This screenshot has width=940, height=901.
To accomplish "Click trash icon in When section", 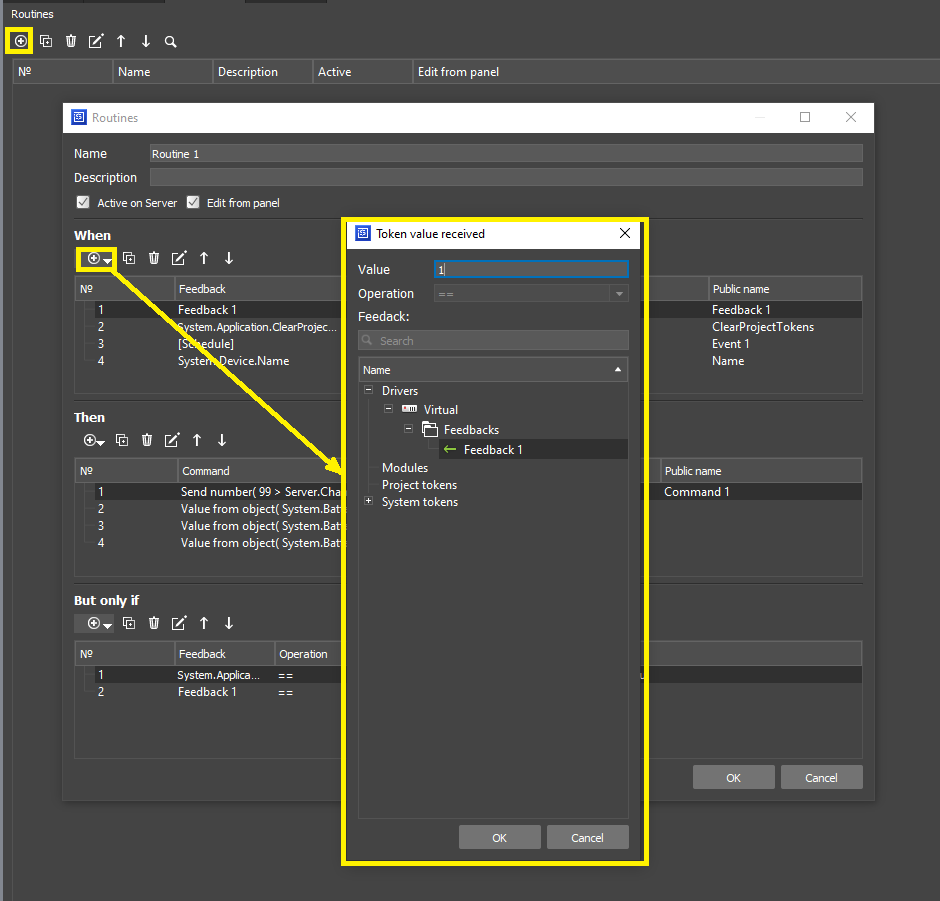I will click(154, 258).
